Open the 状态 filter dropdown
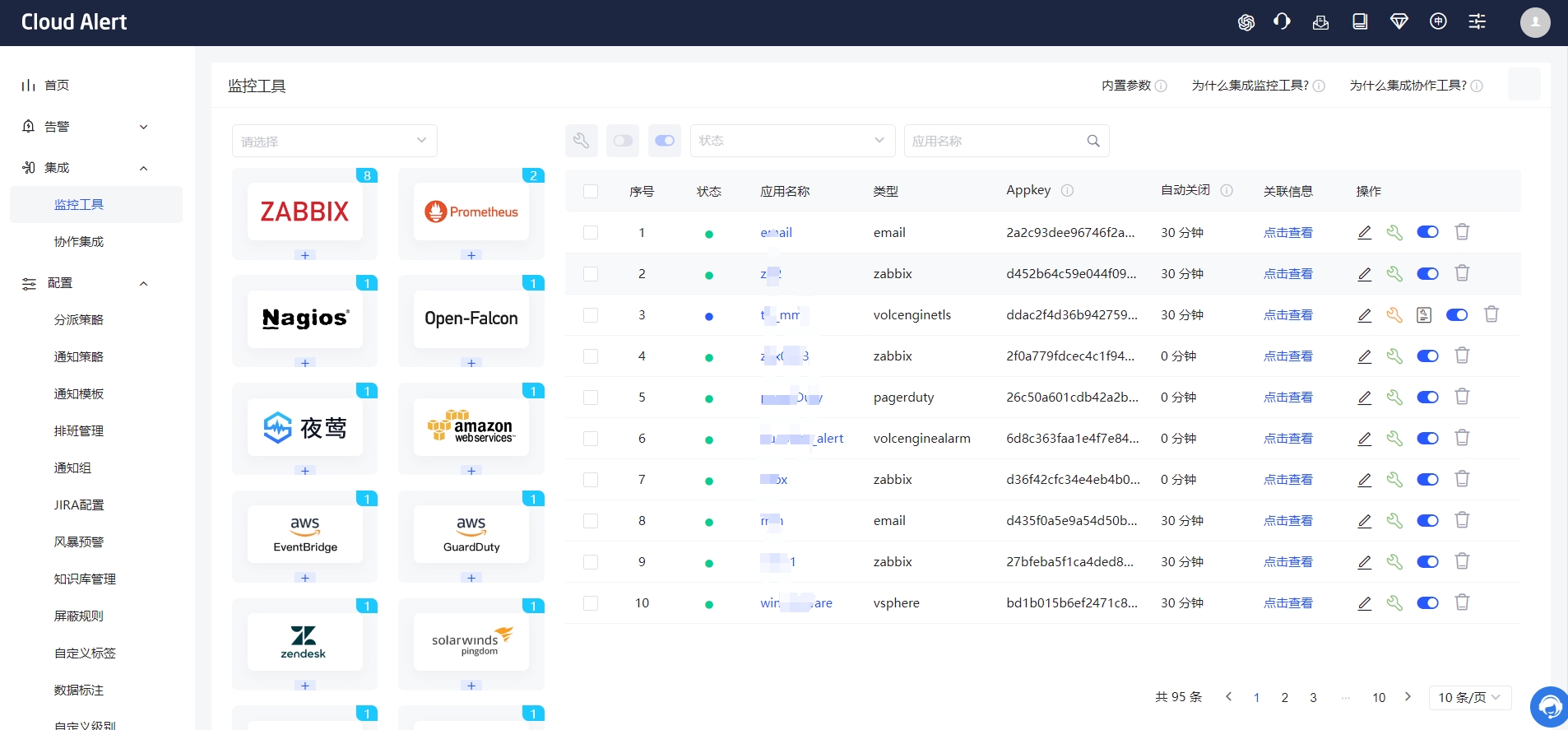This screenshot has width=1568, height=730. [x=793, y=141]
